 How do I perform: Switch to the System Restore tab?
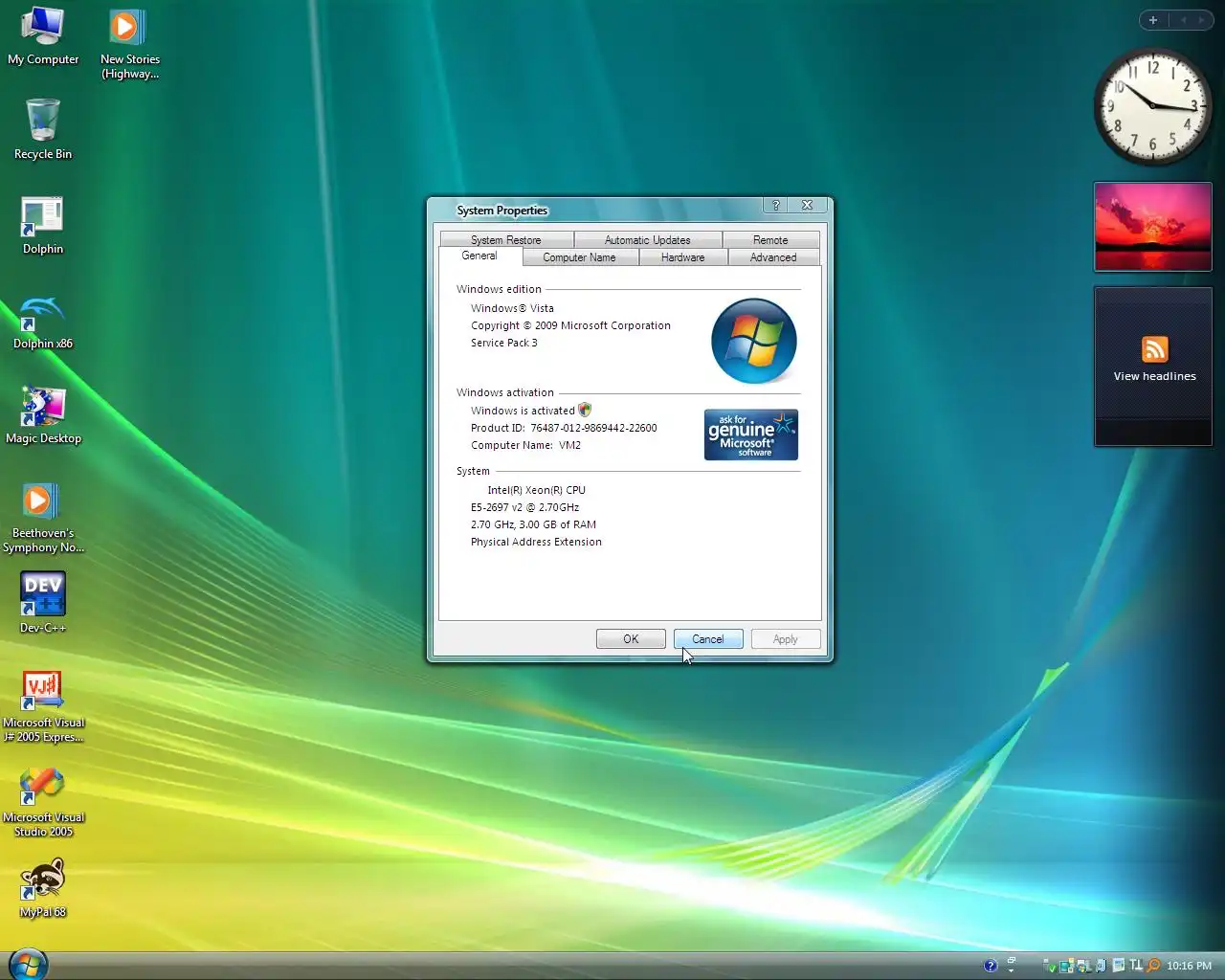tap(506, 239)
